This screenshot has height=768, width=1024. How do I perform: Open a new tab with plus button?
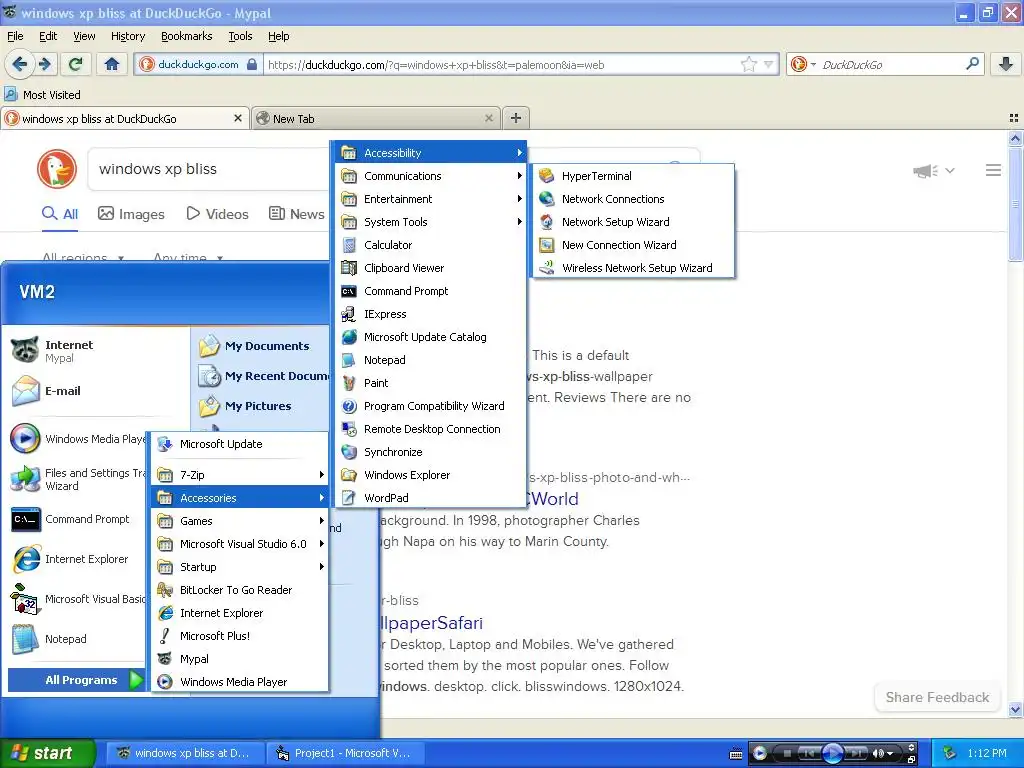[516, 118]
